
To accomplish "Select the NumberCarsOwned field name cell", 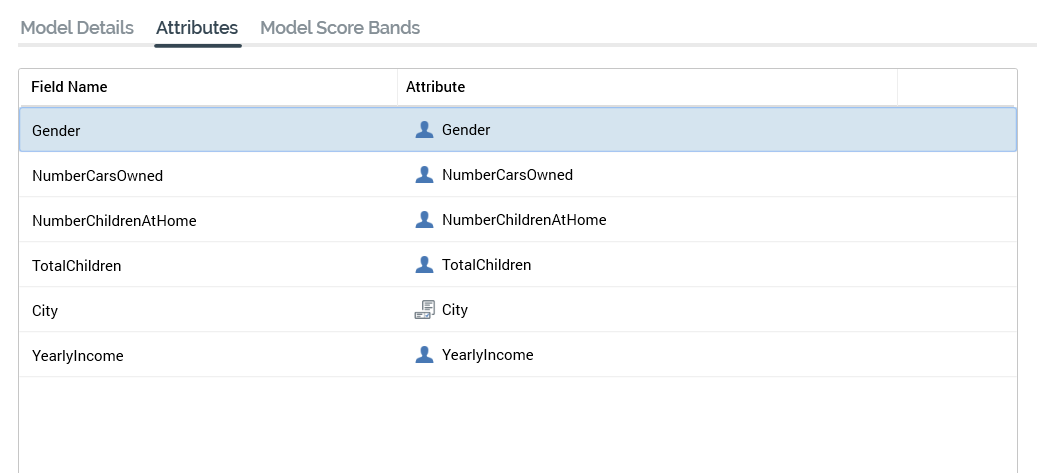I will (98, 176).
